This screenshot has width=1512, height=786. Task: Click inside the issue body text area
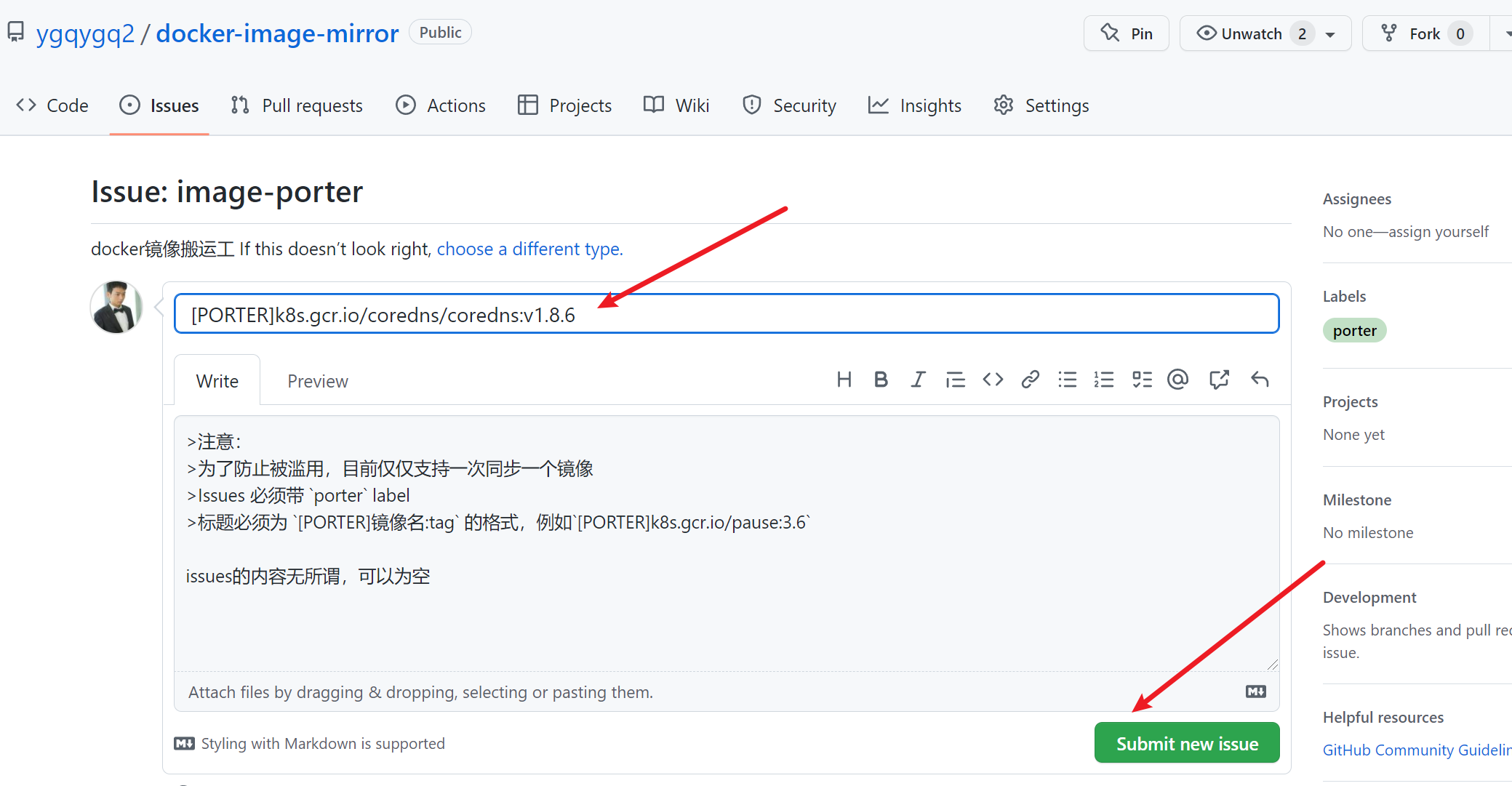click(727, 543)
